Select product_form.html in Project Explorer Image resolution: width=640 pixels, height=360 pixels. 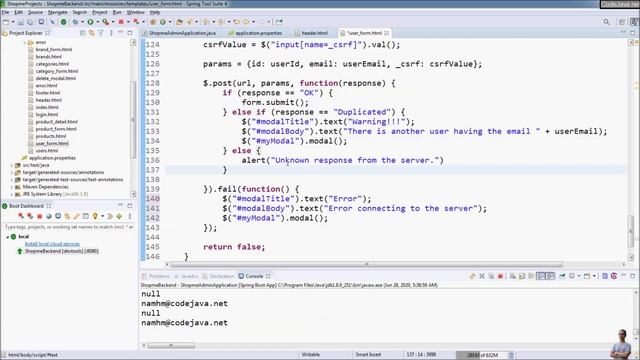pyautogui.click(x=56, y=129)
